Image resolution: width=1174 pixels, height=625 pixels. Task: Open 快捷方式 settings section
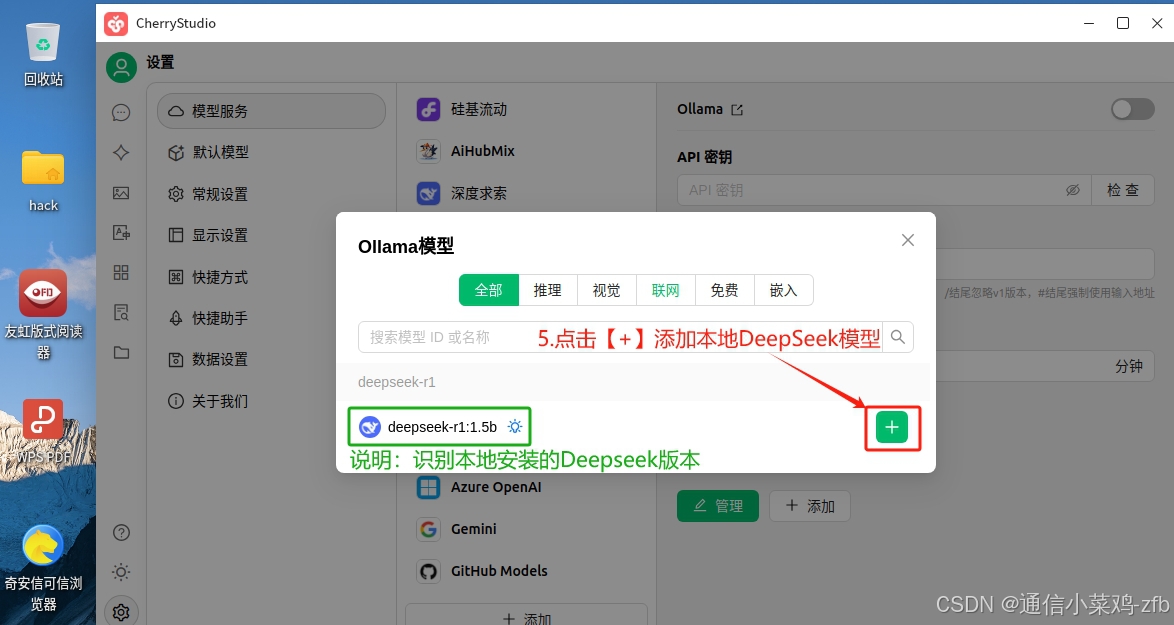(271, 277)
